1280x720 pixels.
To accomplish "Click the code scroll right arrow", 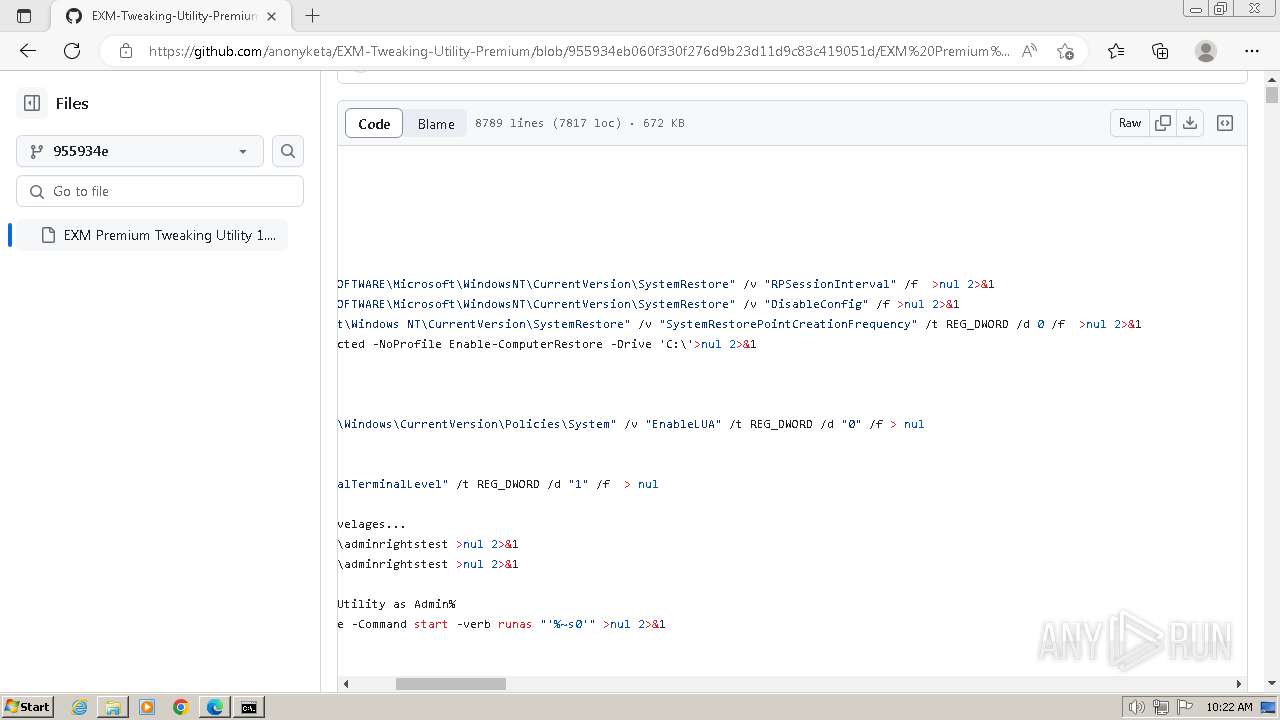I will pyautogui.click(x=1238, y=684).
